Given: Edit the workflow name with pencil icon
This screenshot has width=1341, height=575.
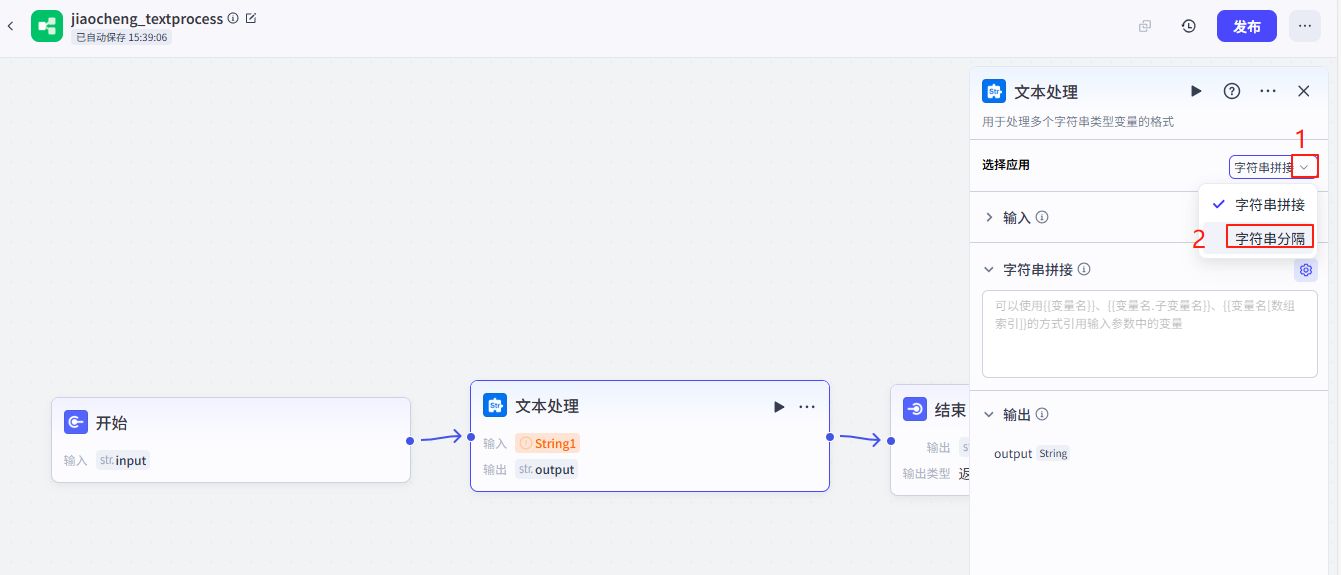Looking at the screenshot, I should point(251,18).
